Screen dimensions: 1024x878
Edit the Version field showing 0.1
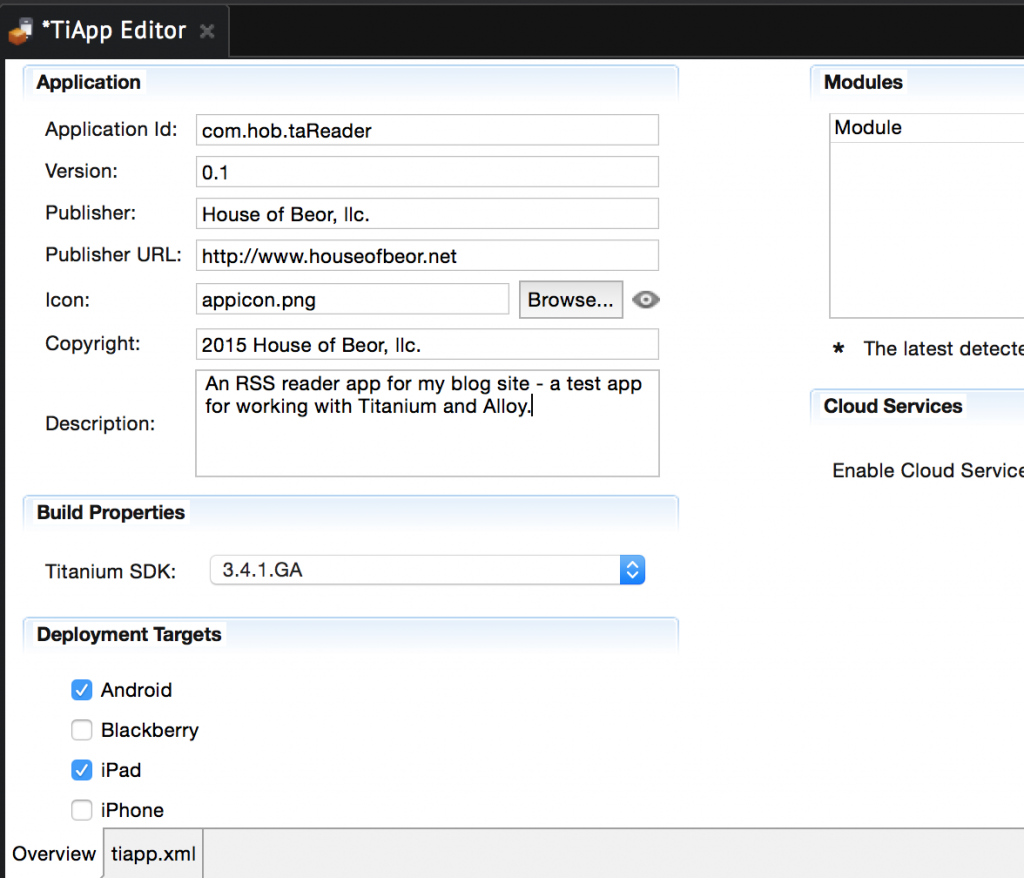(x=427, y=172)
